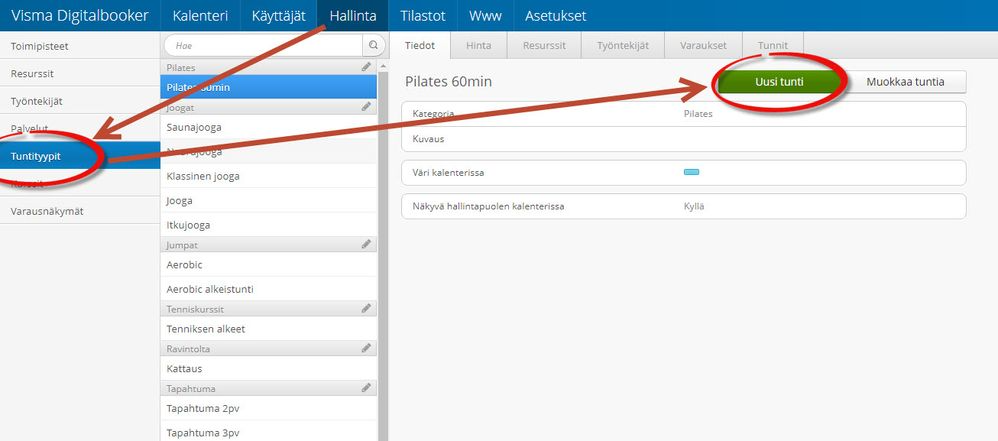Select Tapahtuma 2pv in the list
The image size is (998, 441).
point(269,408)
